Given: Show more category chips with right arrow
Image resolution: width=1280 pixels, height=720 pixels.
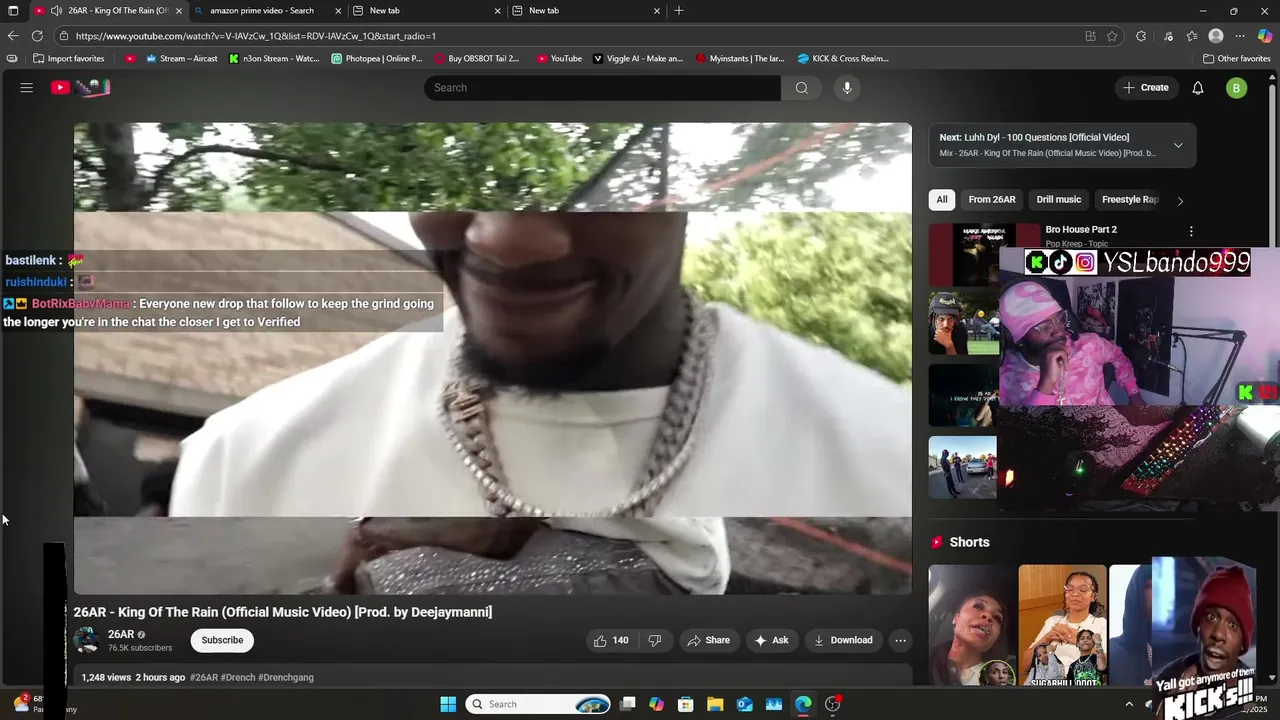Looking at the screenshot, I should pos(1180,200).
